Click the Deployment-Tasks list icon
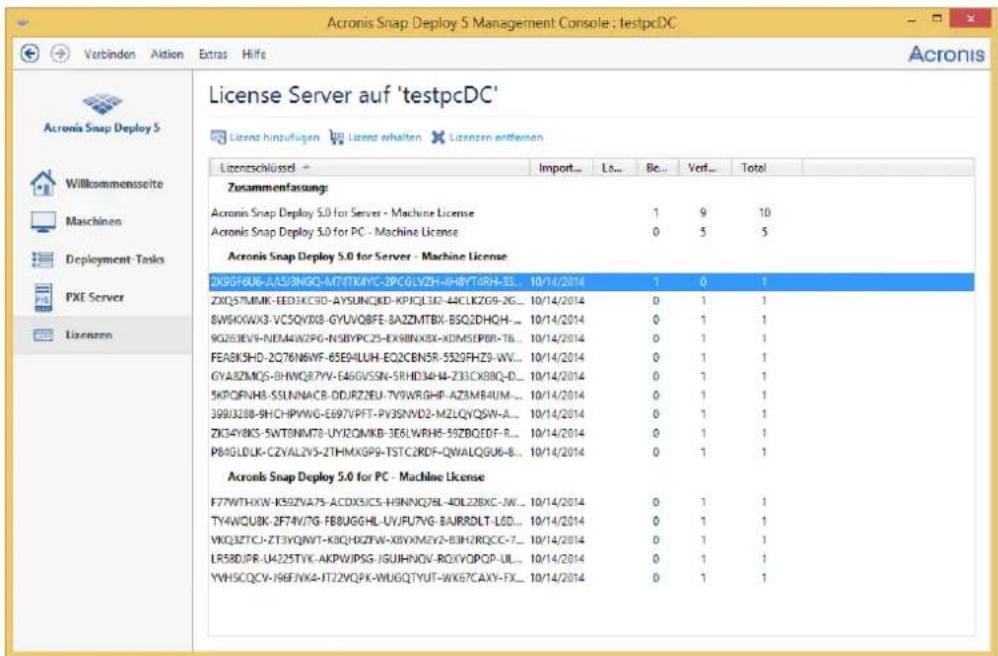The image size is (998, 656). (43, 259)
